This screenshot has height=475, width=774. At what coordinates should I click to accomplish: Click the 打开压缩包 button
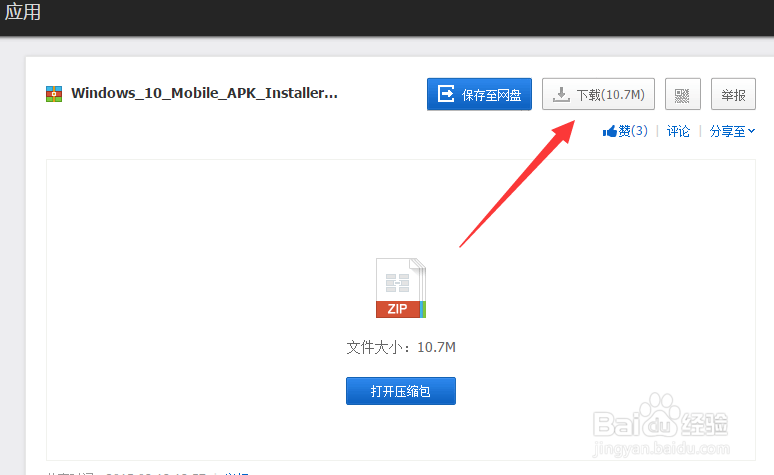pyautogui.click(x=400, y=391)
